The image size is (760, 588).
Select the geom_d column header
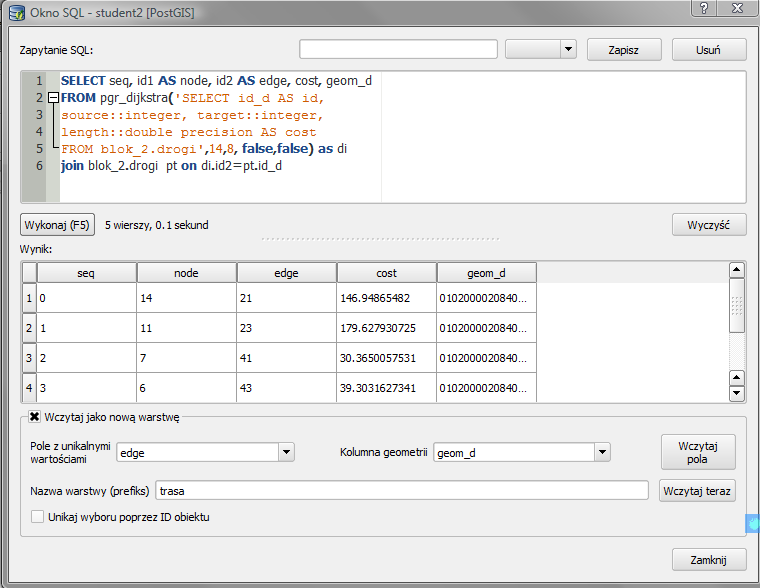487,273
